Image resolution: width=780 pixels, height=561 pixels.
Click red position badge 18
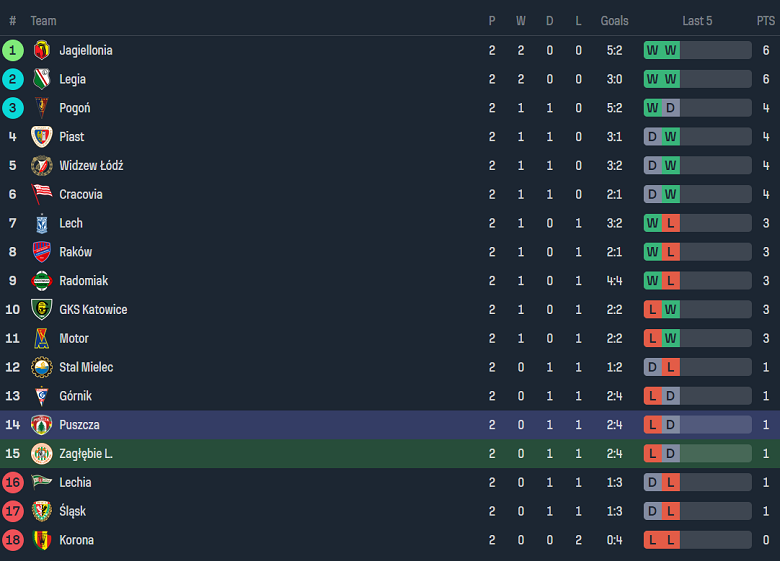[x=13, y=540]
